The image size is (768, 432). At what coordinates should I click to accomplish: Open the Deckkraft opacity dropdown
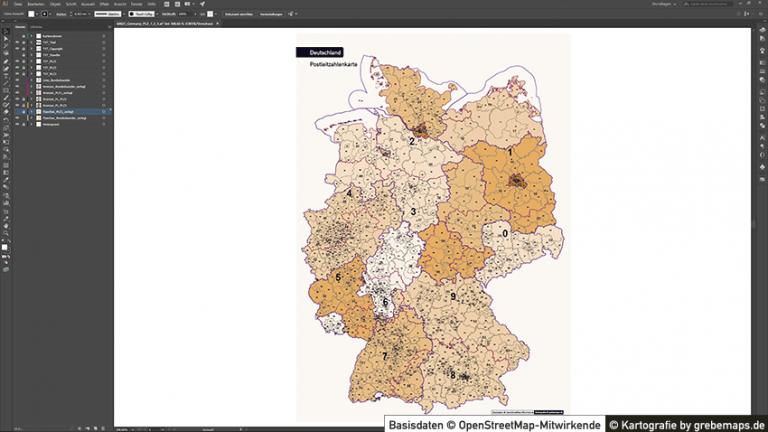coord(196,14)
